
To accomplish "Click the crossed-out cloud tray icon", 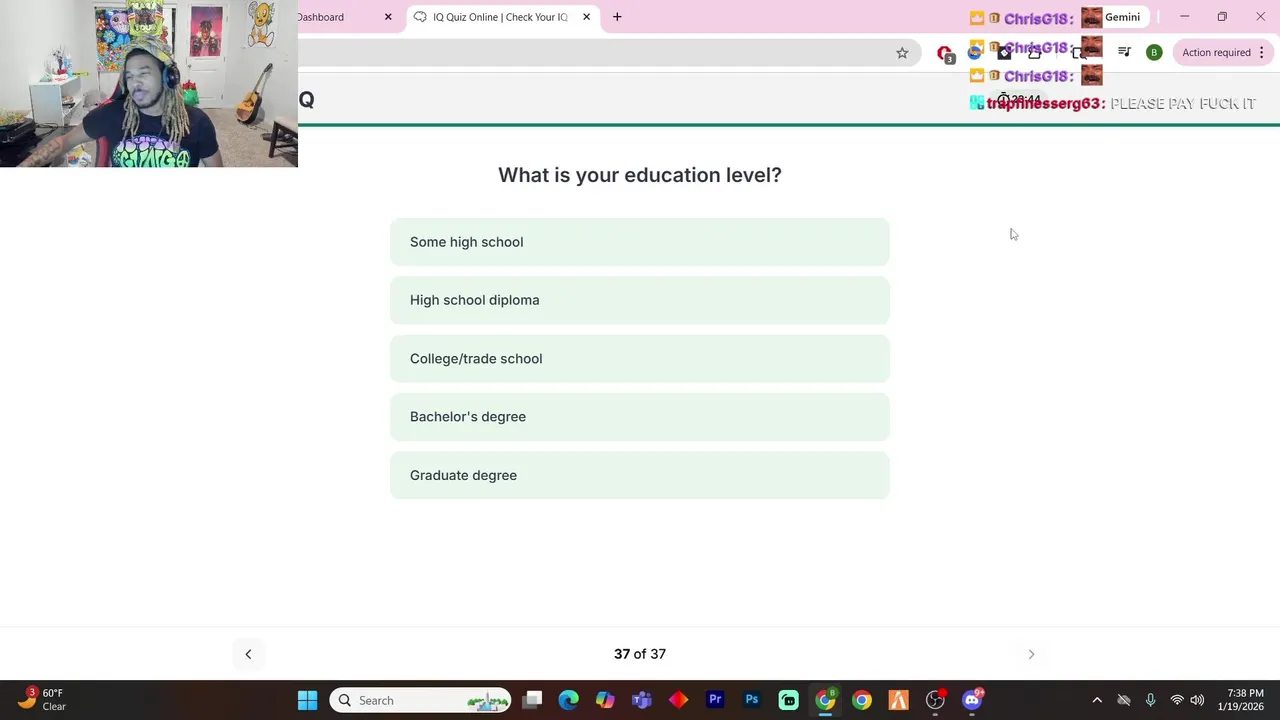I will [1124, 700].
